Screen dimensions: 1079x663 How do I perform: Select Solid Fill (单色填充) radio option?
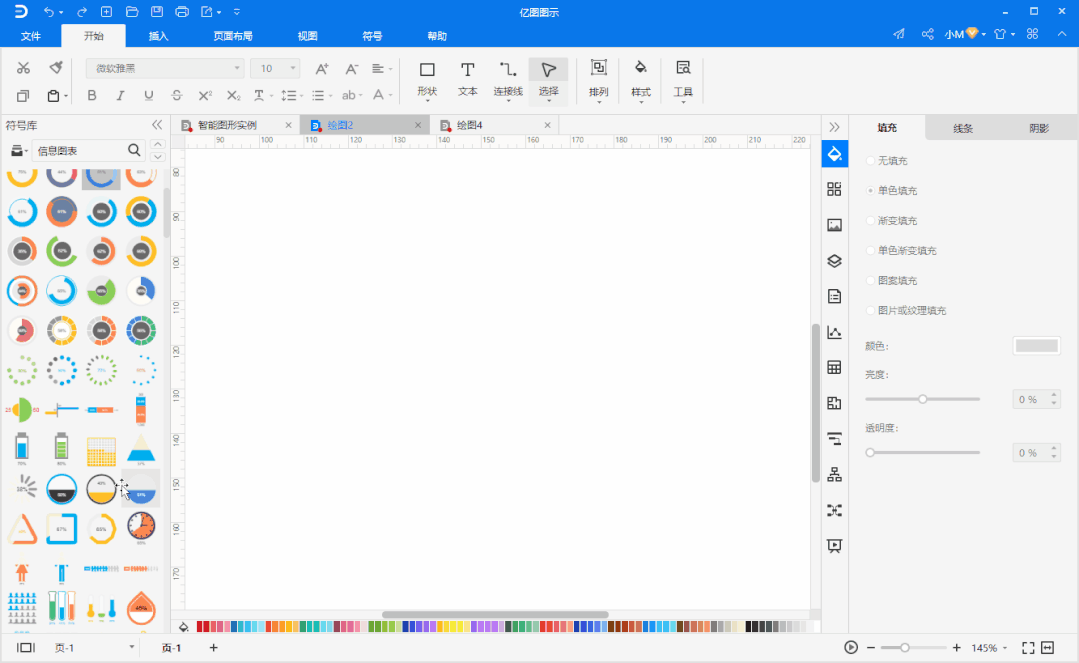tap(870, 191)
